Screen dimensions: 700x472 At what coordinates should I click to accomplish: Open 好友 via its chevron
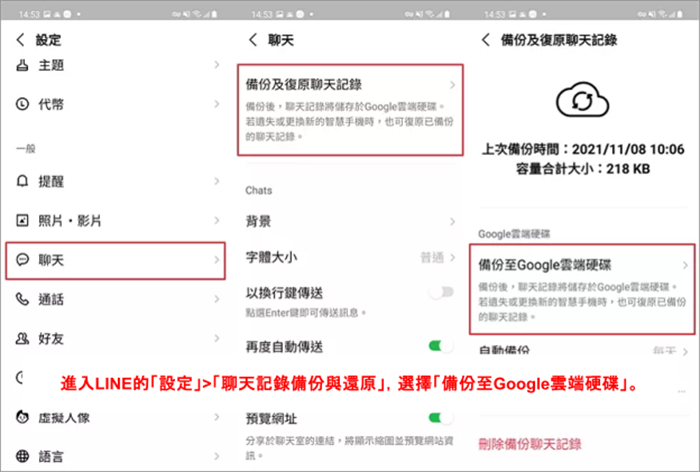(x=217, y=338)
